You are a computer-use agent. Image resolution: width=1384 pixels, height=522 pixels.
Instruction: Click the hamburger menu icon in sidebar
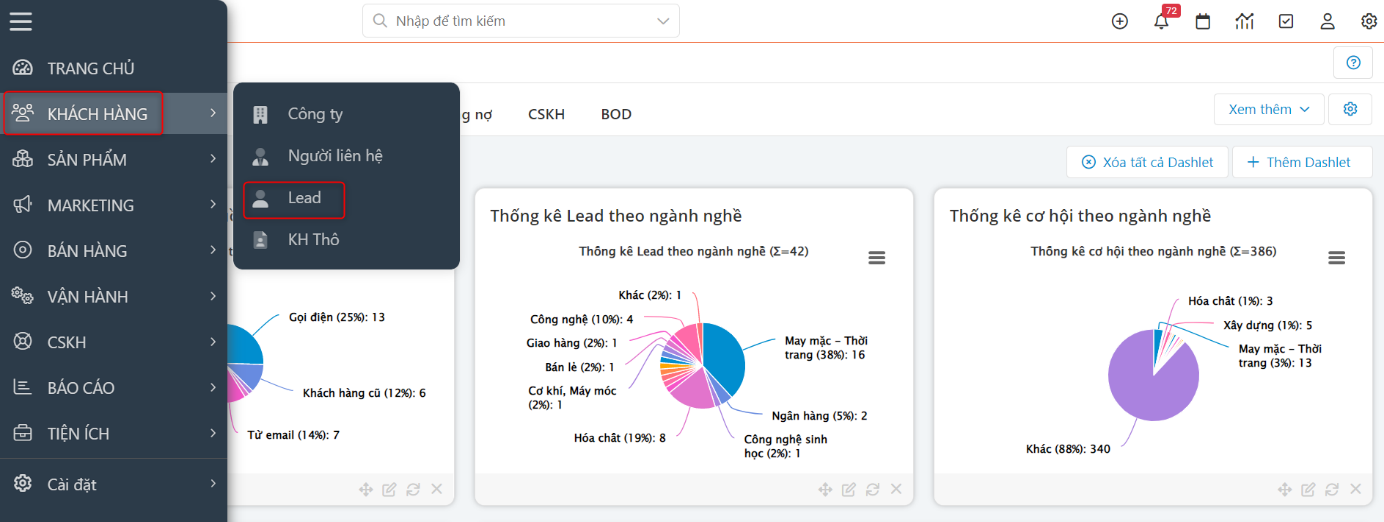pos(21,21)
